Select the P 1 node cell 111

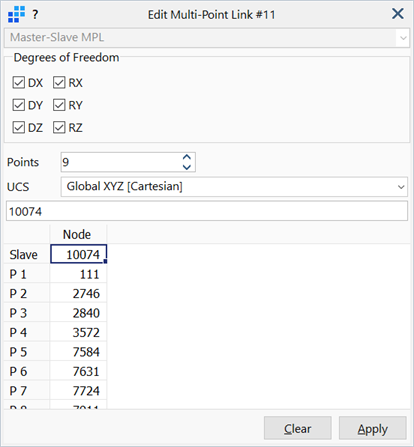(x=78, y=274)
